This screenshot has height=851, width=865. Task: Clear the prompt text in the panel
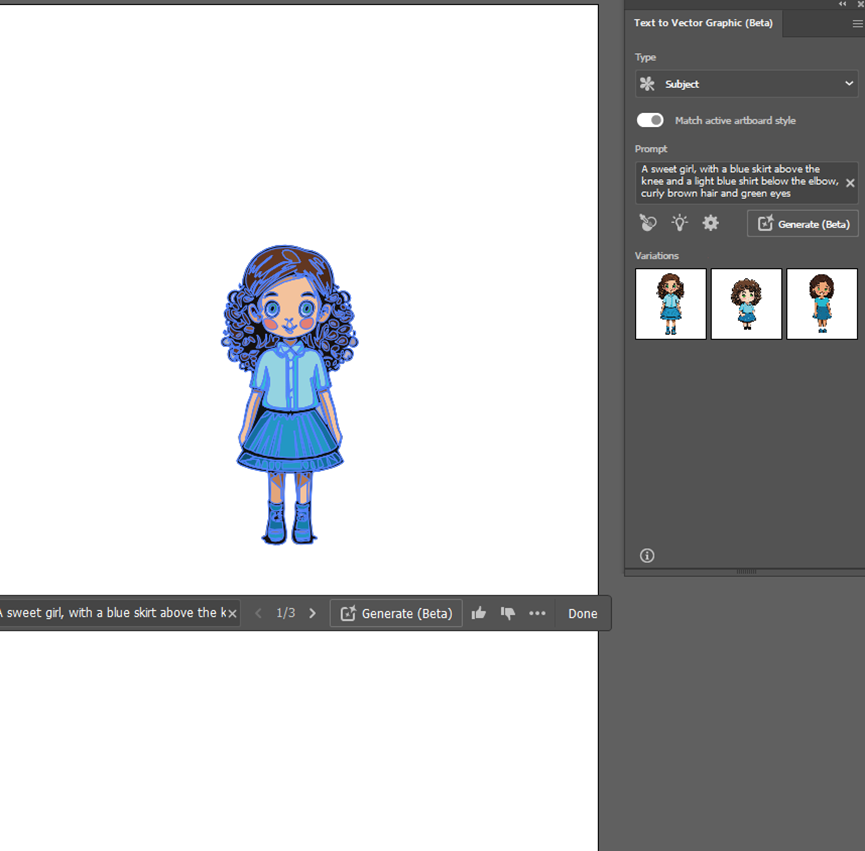pos(850,183)
